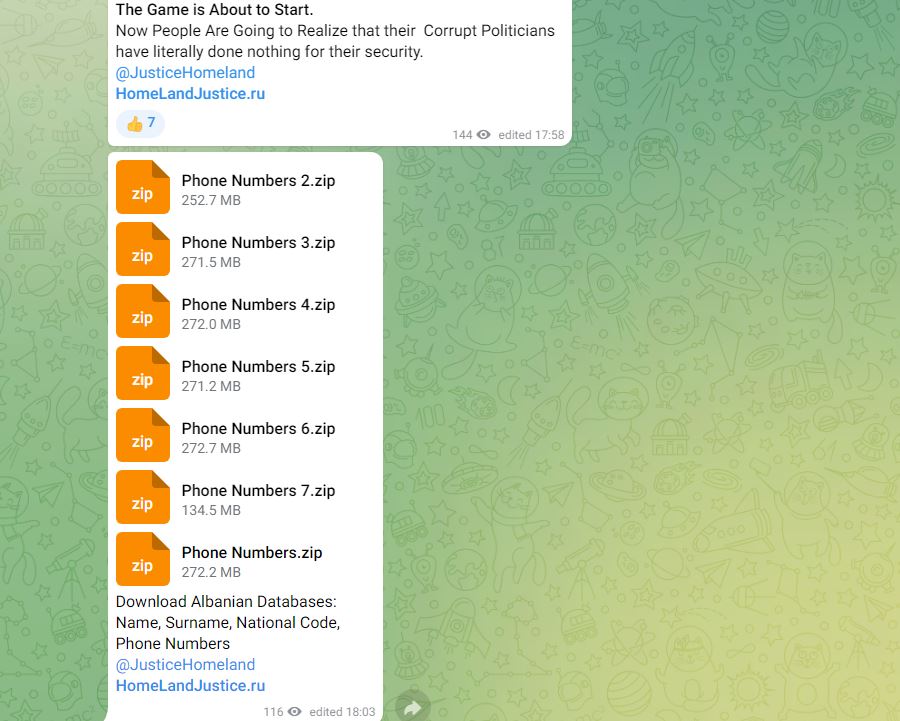Click the 272.7 MB file size
The image size is (900, 721).
(211, 448)
